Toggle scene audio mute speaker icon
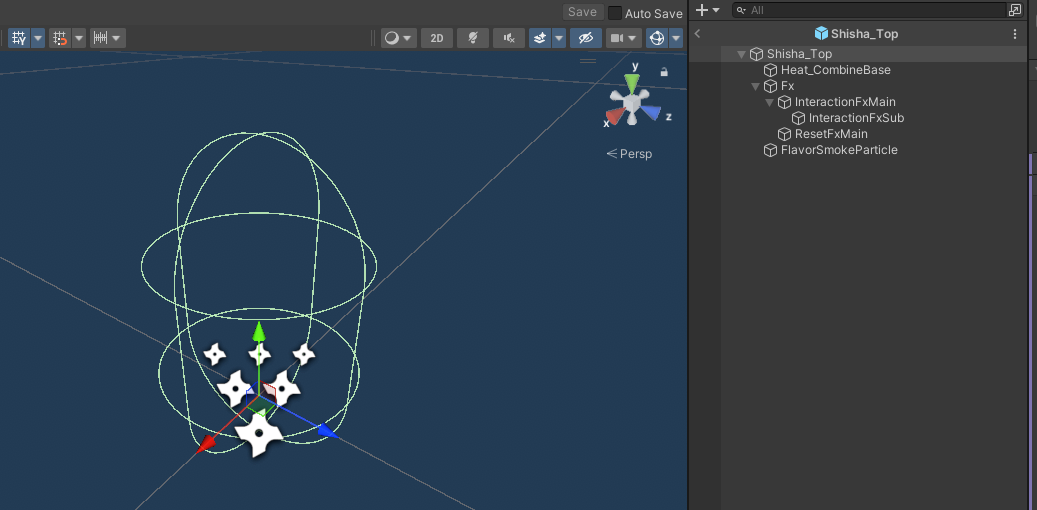This screenshot has width=1037, height=510. (x=509, y=38)
